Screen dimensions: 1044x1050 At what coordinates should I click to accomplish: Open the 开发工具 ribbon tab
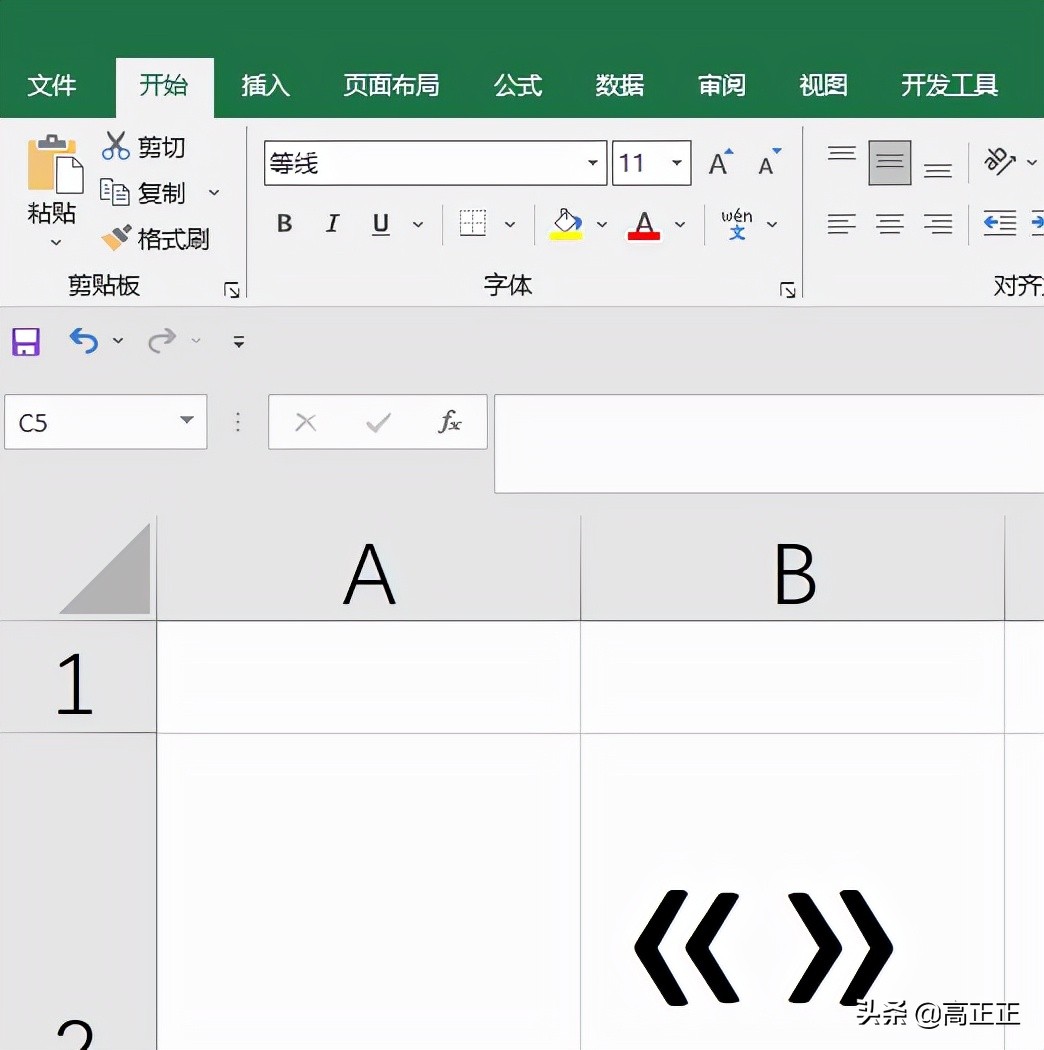948,86
